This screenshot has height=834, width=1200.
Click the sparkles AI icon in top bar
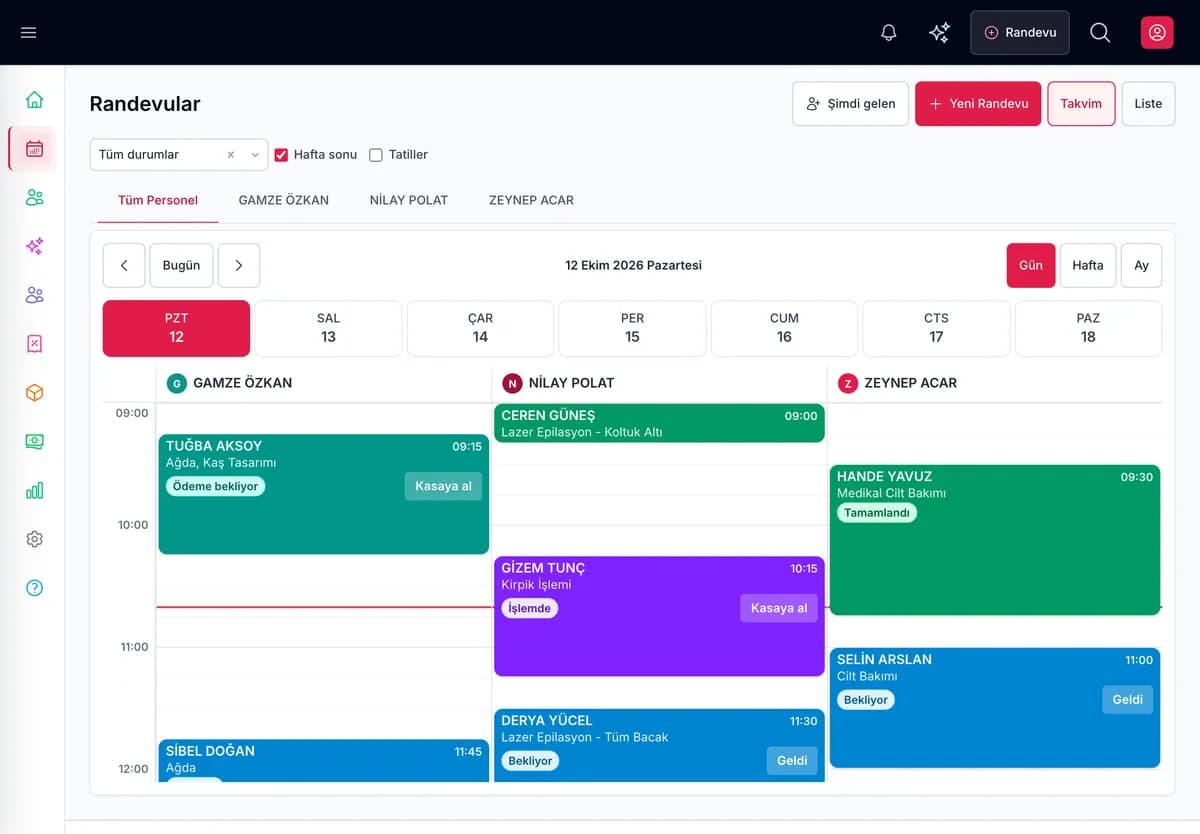coord(939,33)
